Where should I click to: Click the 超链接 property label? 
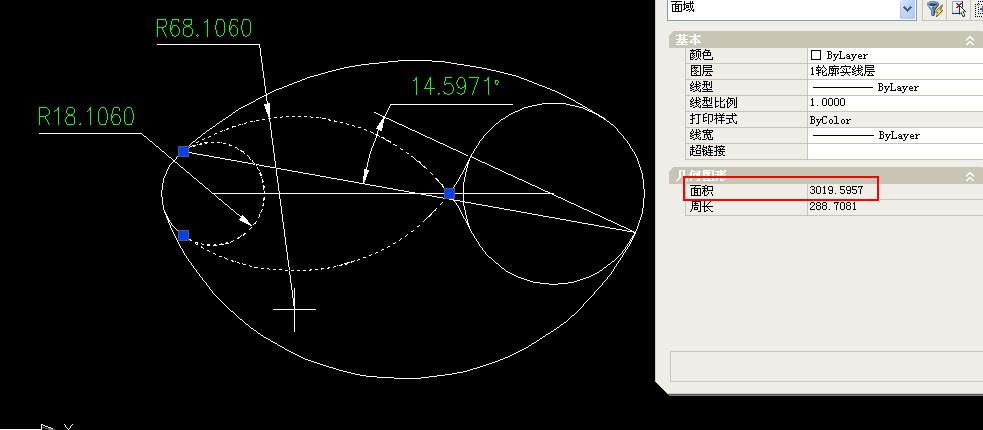[x=707, y=151]
